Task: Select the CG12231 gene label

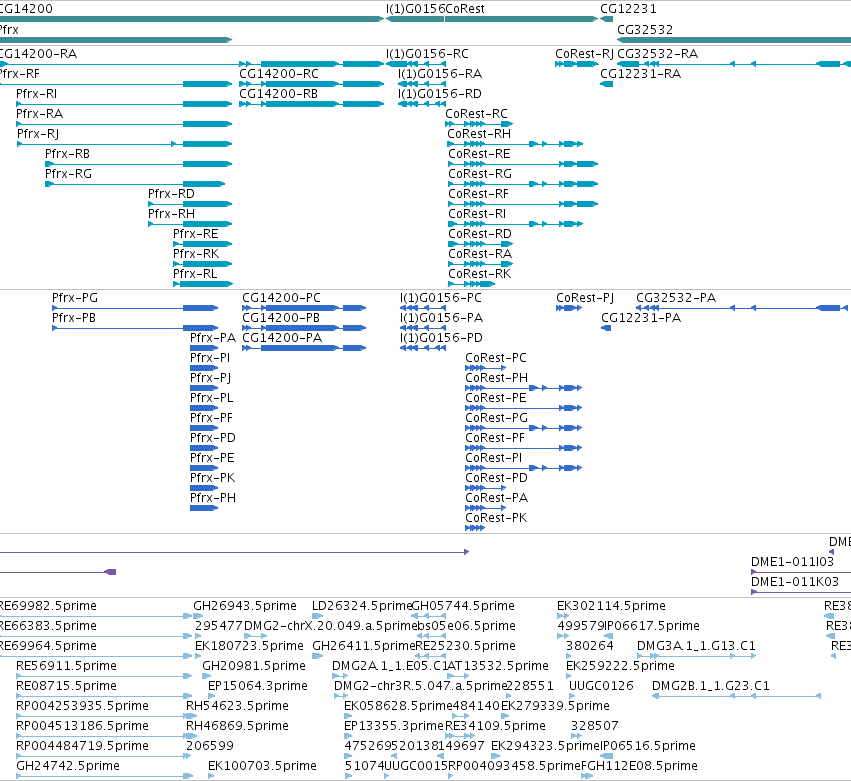Action: (x=628, y=9)
